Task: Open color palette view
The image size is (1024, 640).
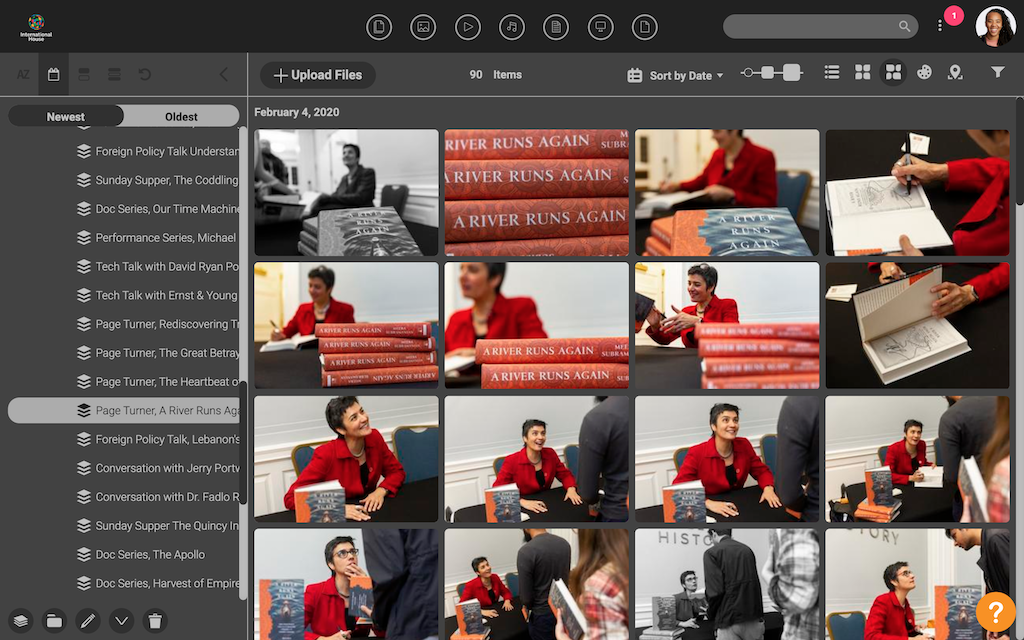Action: coord(924,72)
